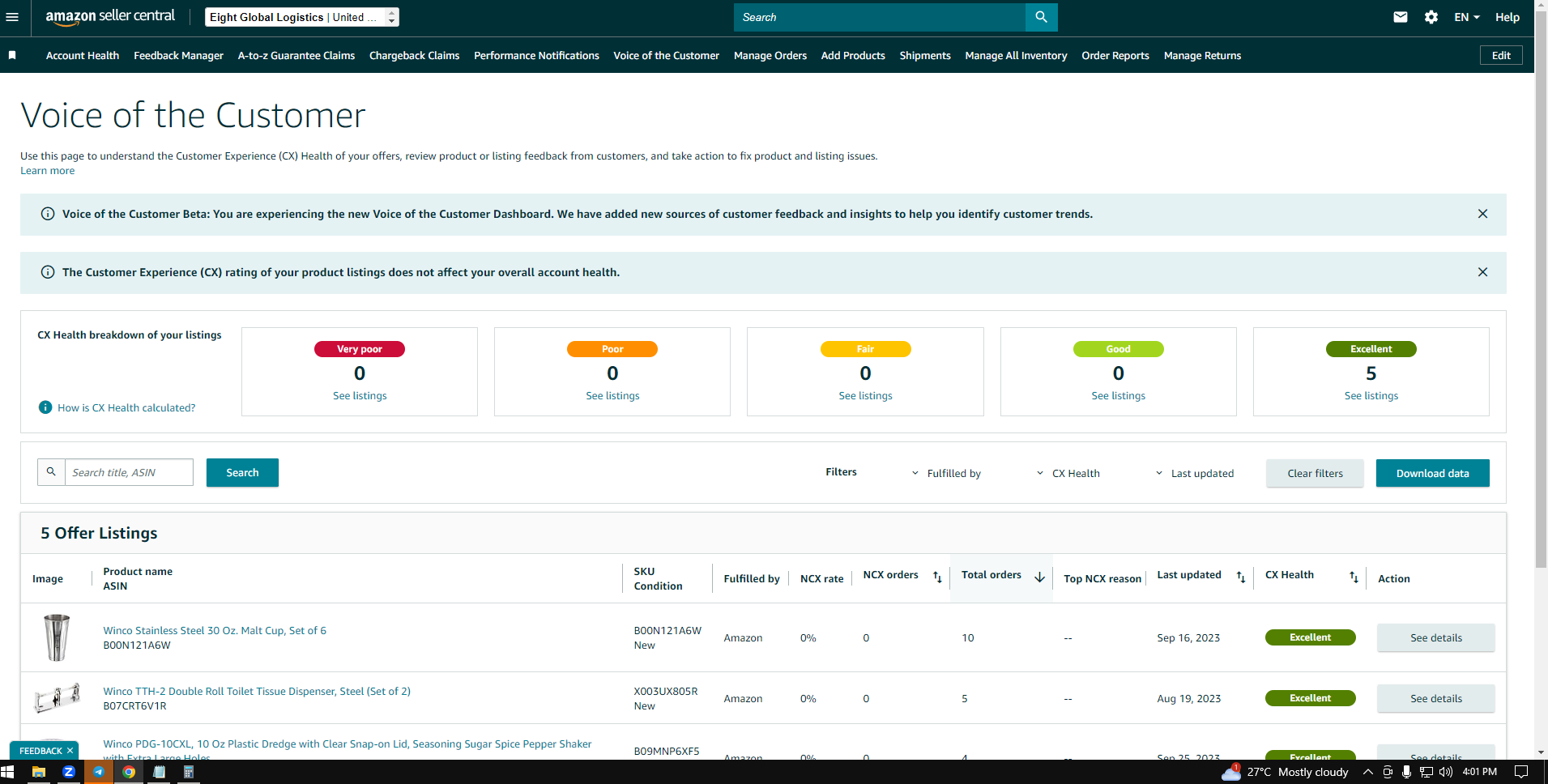Viewport: 1548px width, 784px height.
Task: Open the messages envelope icon
Action: click(1400, 17)
